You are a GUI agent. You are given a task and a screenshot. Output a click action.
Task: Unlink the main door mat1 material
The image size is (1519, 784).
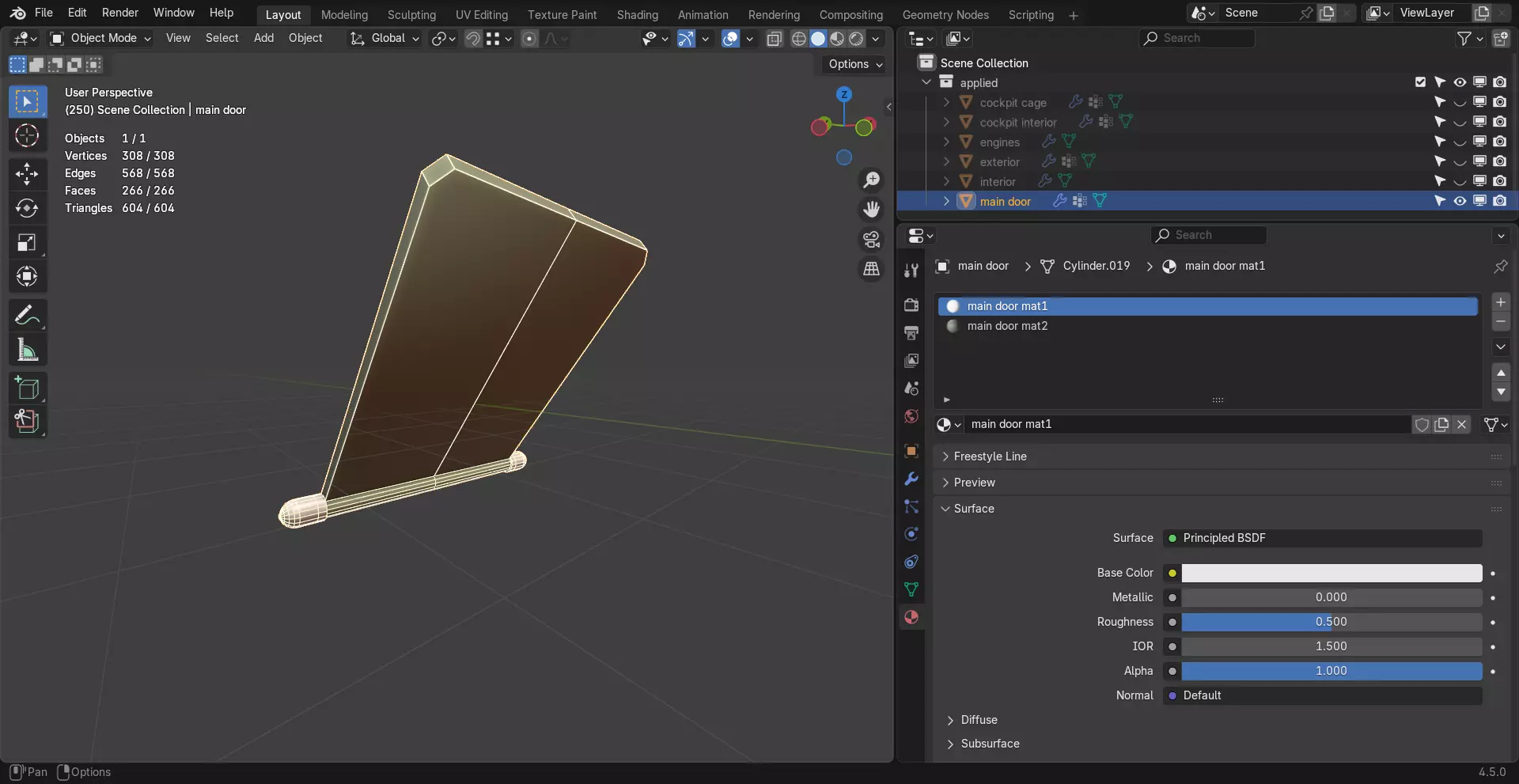click(1461, 425)
